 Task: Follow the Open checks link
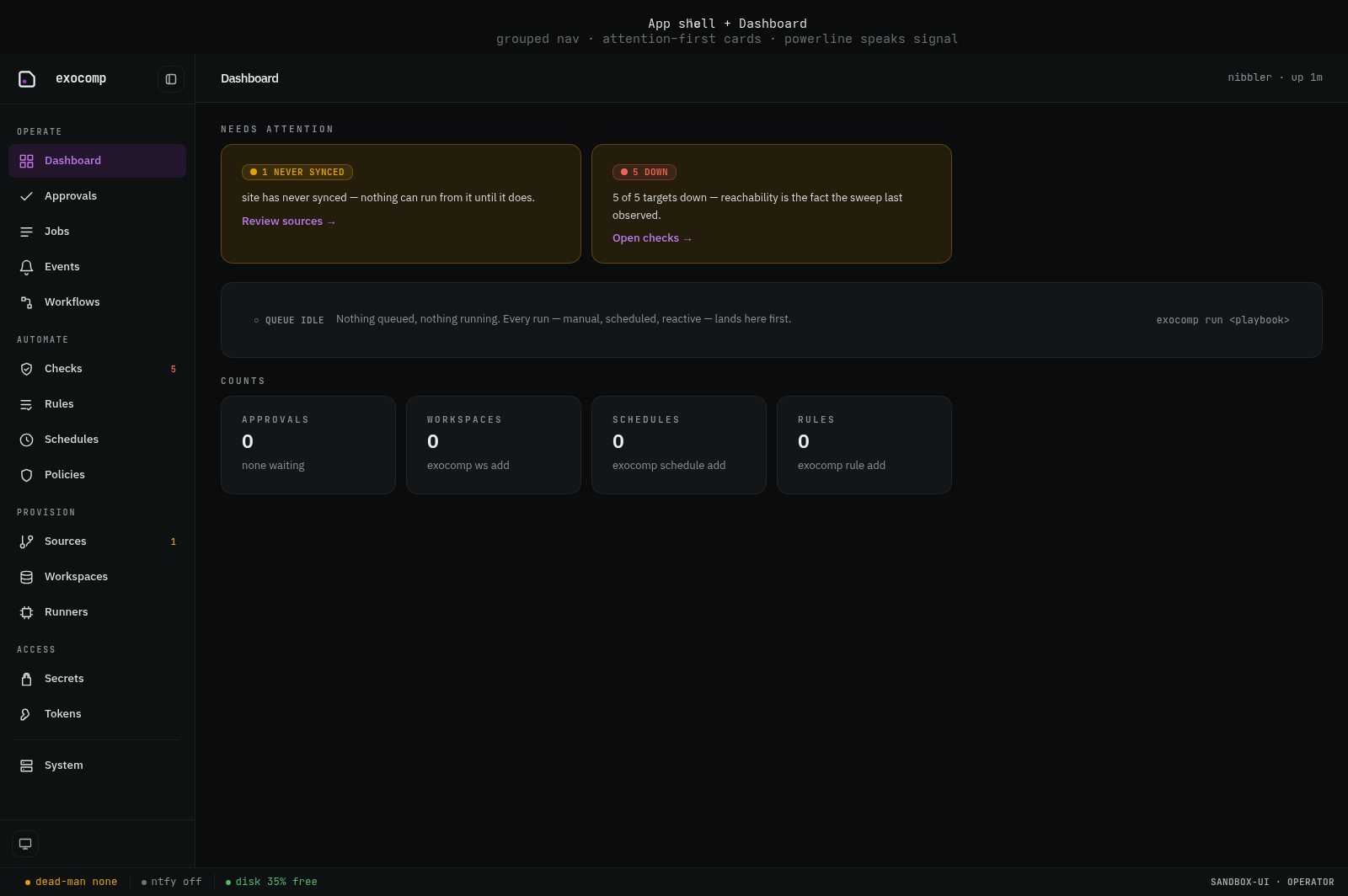pos(652,238)
